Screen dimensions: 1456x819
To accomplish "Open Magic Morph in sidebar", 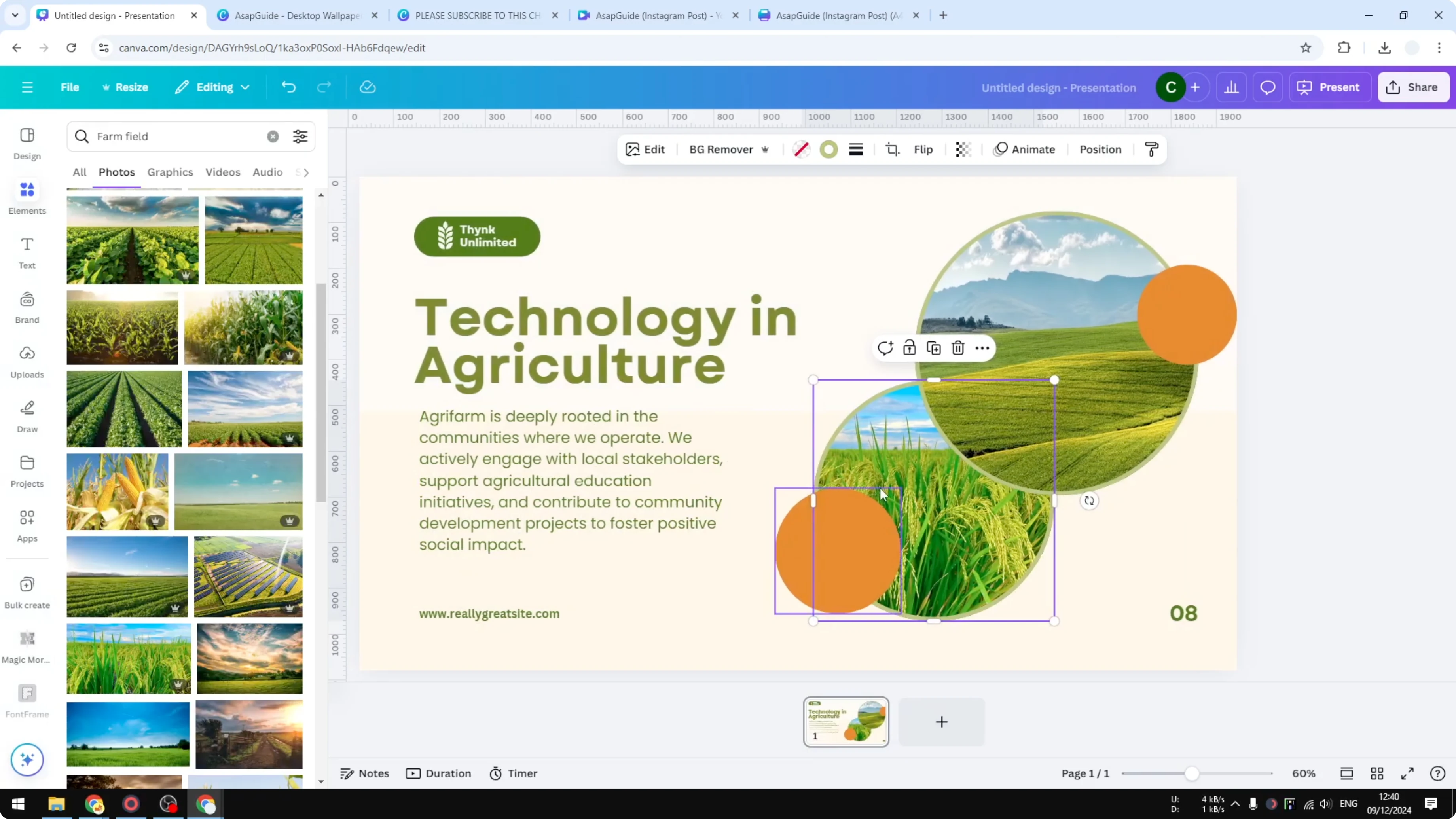I will (27, 645).
